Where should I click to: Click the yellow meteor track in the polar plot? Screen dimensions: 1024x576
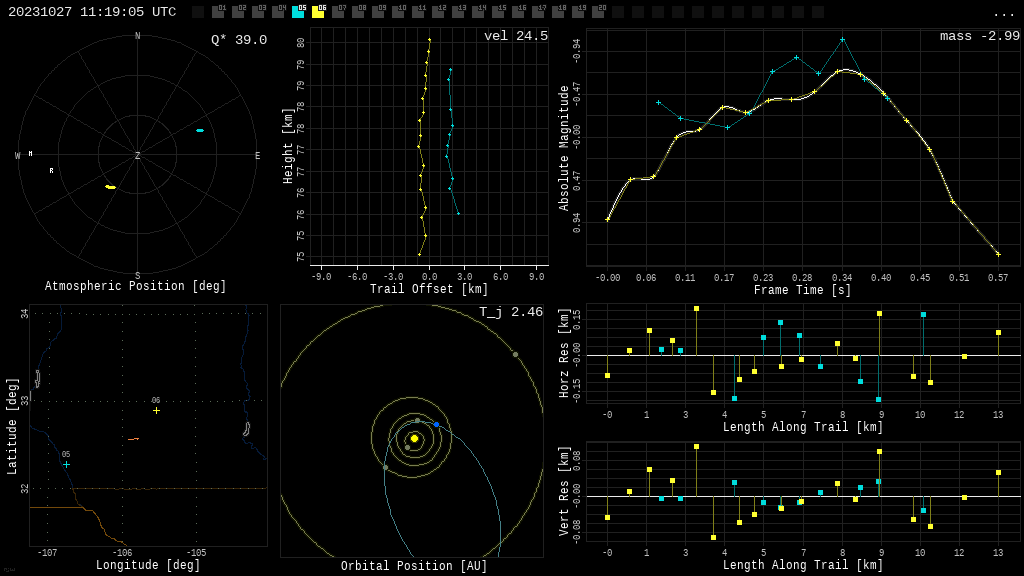click(110, 187)
